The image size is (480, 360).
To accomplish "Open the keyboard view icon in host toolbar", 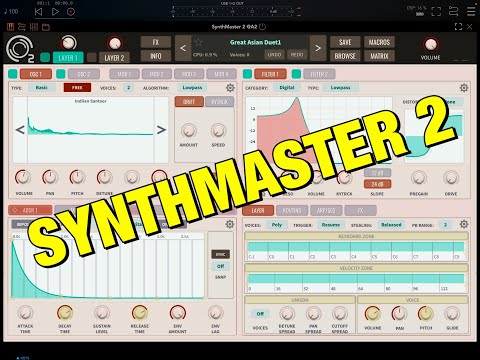I will click(11, 27).
